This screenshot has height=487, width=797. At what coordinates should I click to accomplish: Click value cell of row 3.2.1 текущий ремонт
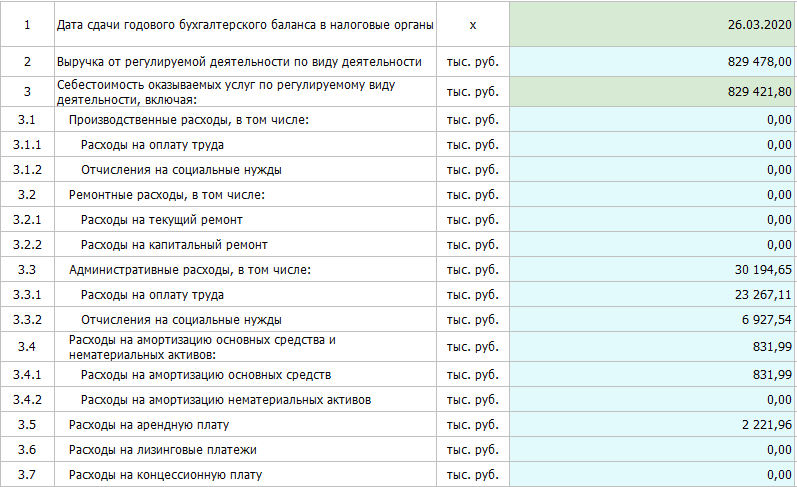653,220
